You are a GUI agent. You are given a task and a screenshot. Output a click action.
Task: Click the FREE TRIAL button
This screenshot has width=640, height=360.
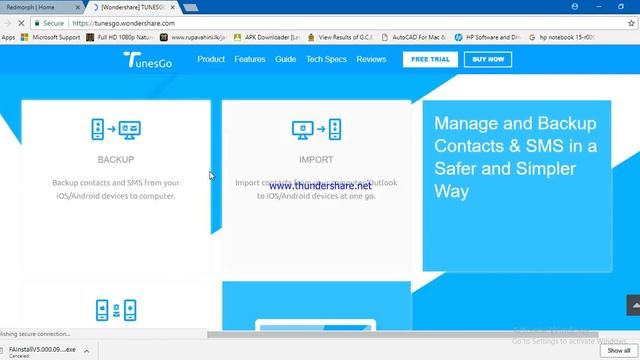point(430,59)
